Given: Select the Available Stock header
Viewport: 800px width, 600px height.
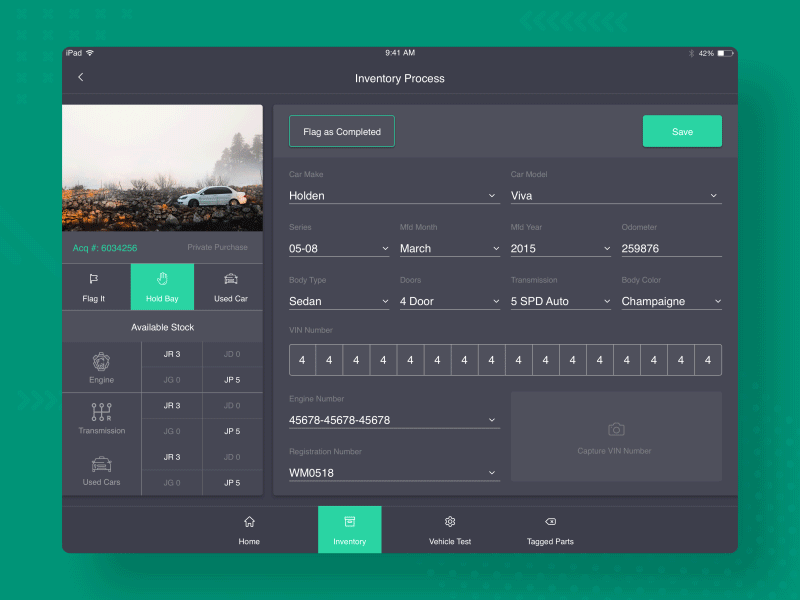Looking at the screenshot, I should (x=162, y=326).
